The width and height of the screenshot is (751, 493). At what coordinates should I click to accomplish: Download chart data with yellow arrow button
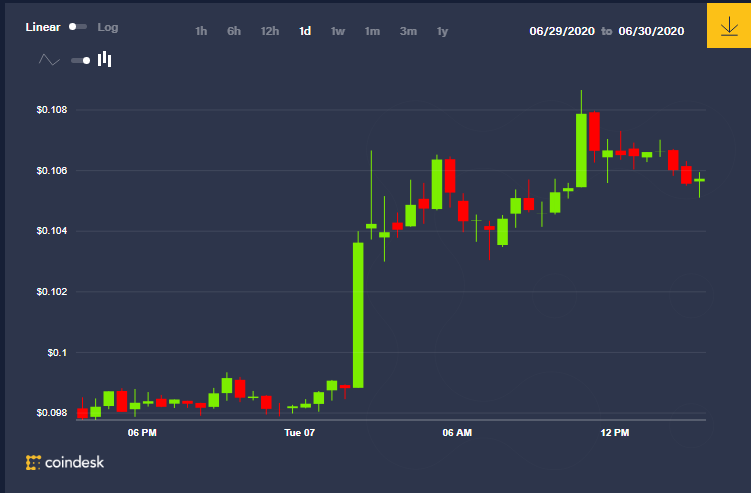pyautogui.click(x=728, y=26)
